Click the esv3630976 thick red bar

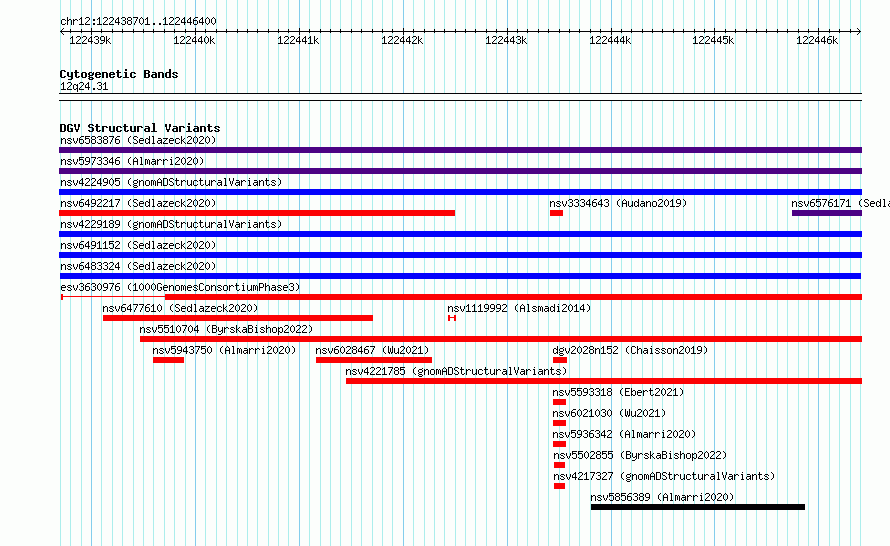click(x=514, y=297)
